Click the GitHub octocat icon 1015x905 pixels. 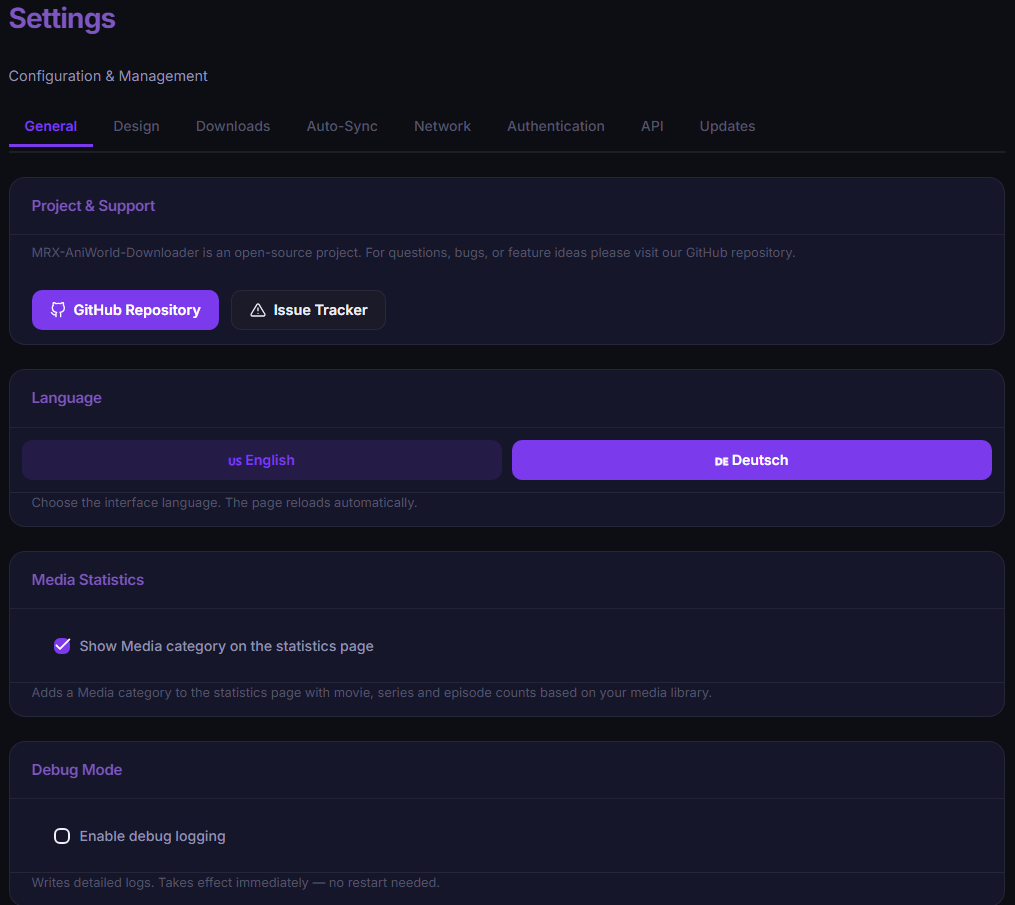pos(58,310)
